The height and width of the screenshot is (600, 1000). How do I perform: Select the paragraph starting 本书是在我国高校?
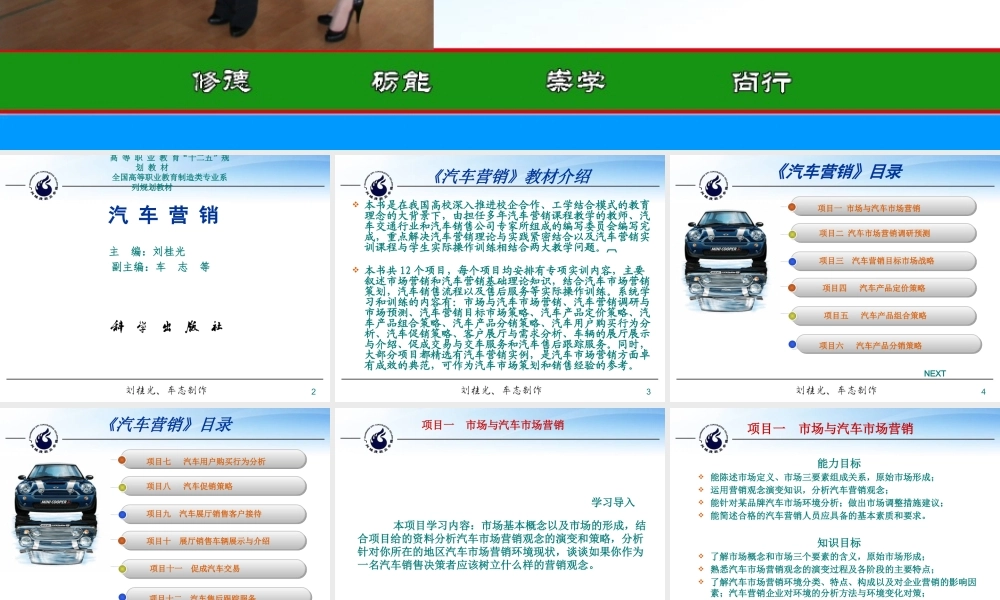click(x=507, y=226)
